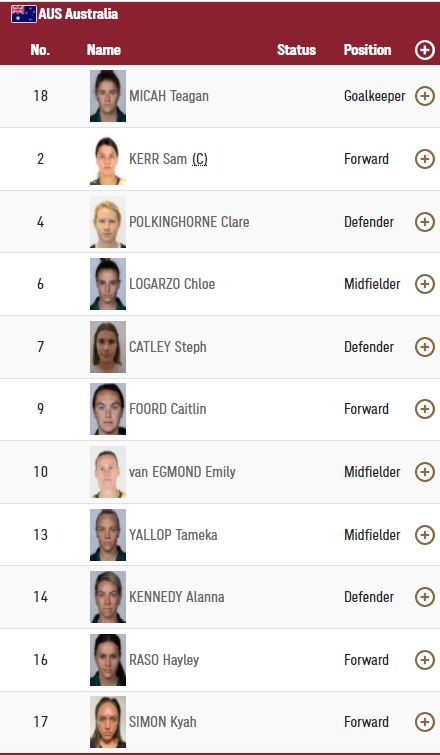Open MICAH Teagan player name link
This screenshot has width=440, height=755.
click(168, 96)
